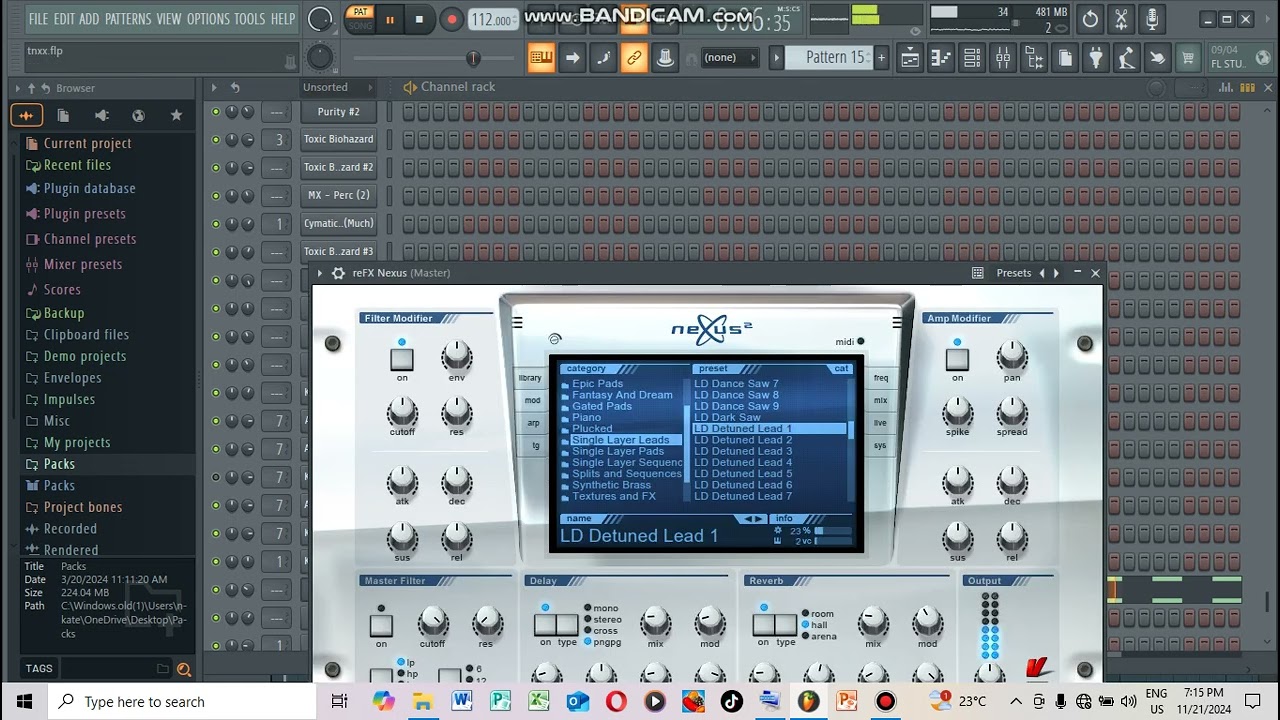Screen dimensions: 1280x720
Task: Open the piano roll view icon
Action: point(940,58)
